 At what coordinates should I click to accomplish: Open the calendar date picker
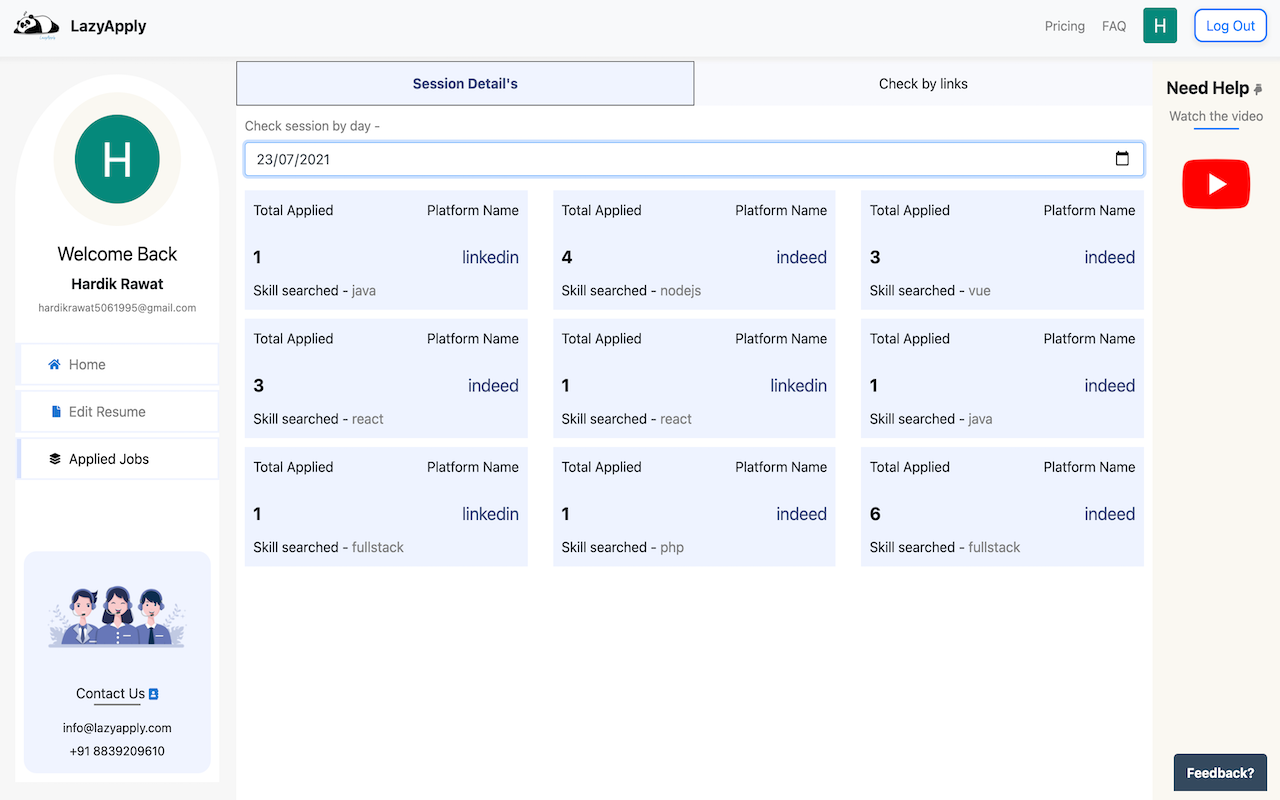[x=1124, y=158]
